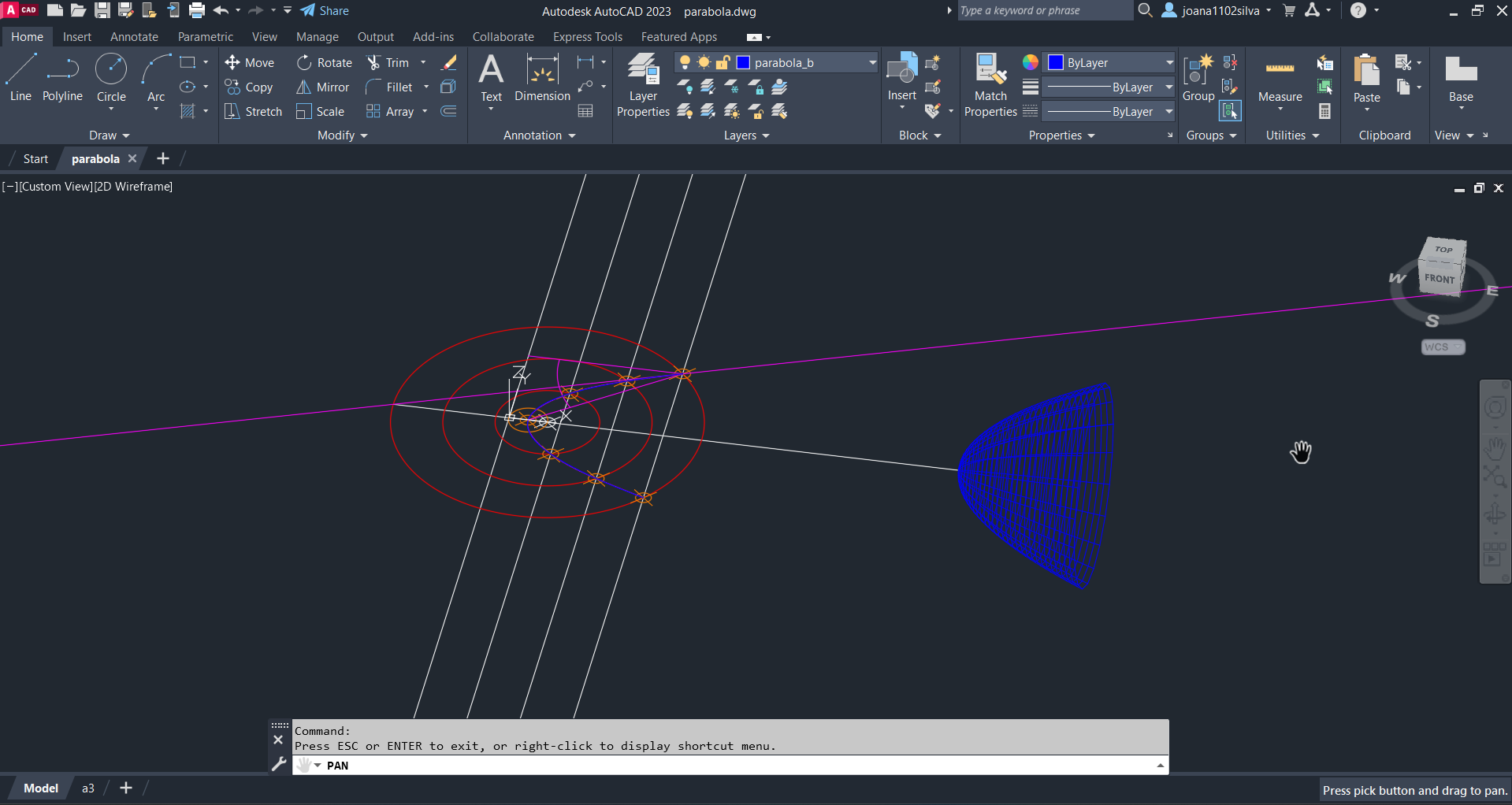Open the a3 layout tab
Screen dimensions: 1512x805
(88, 788)
